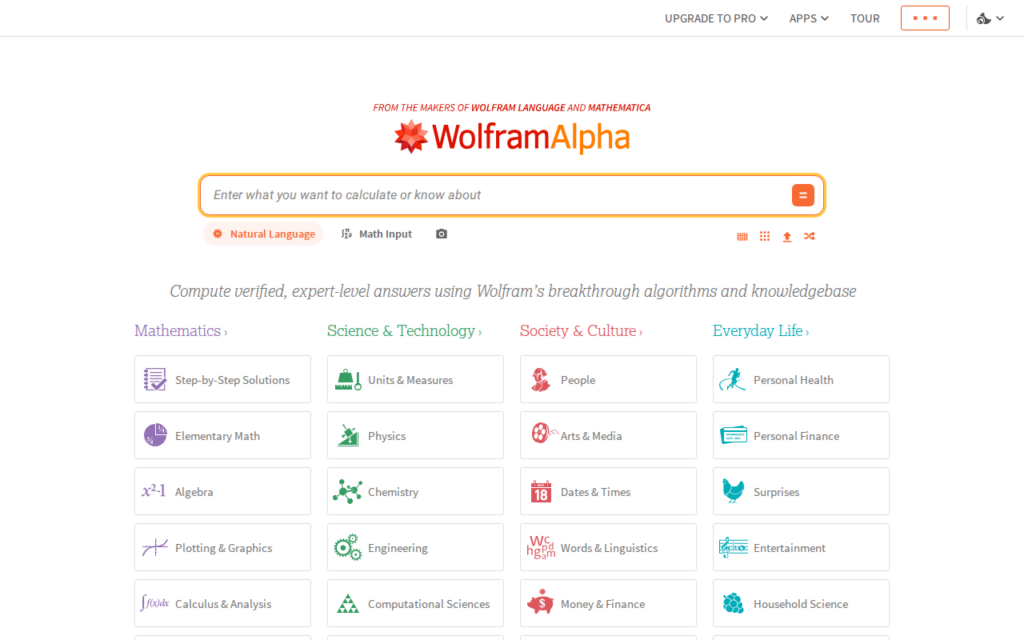Click the random shuffle icon
1024x640 pixels.
tap(809, 236)
